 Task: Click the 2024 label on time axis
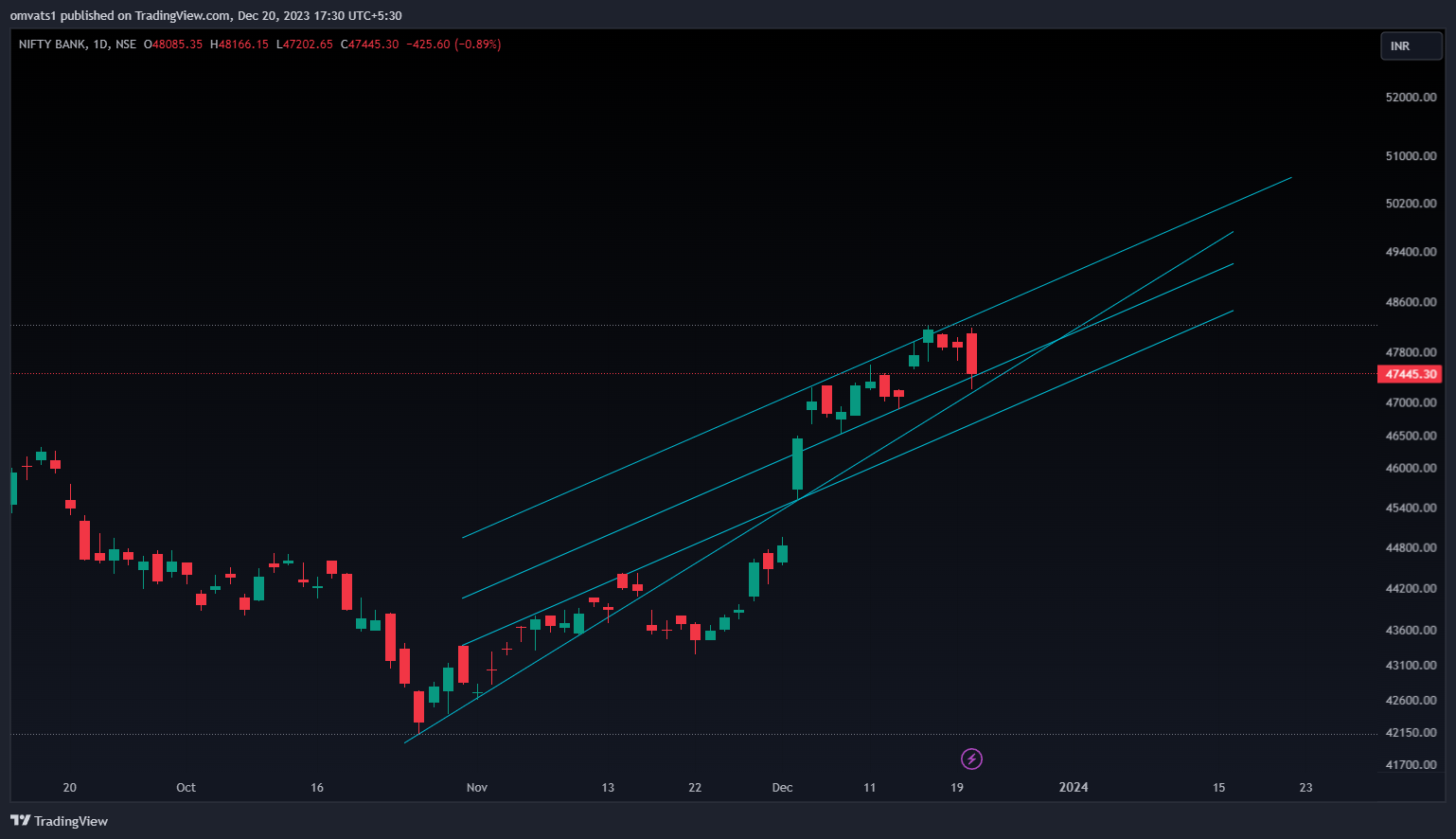pos(1074,788)
